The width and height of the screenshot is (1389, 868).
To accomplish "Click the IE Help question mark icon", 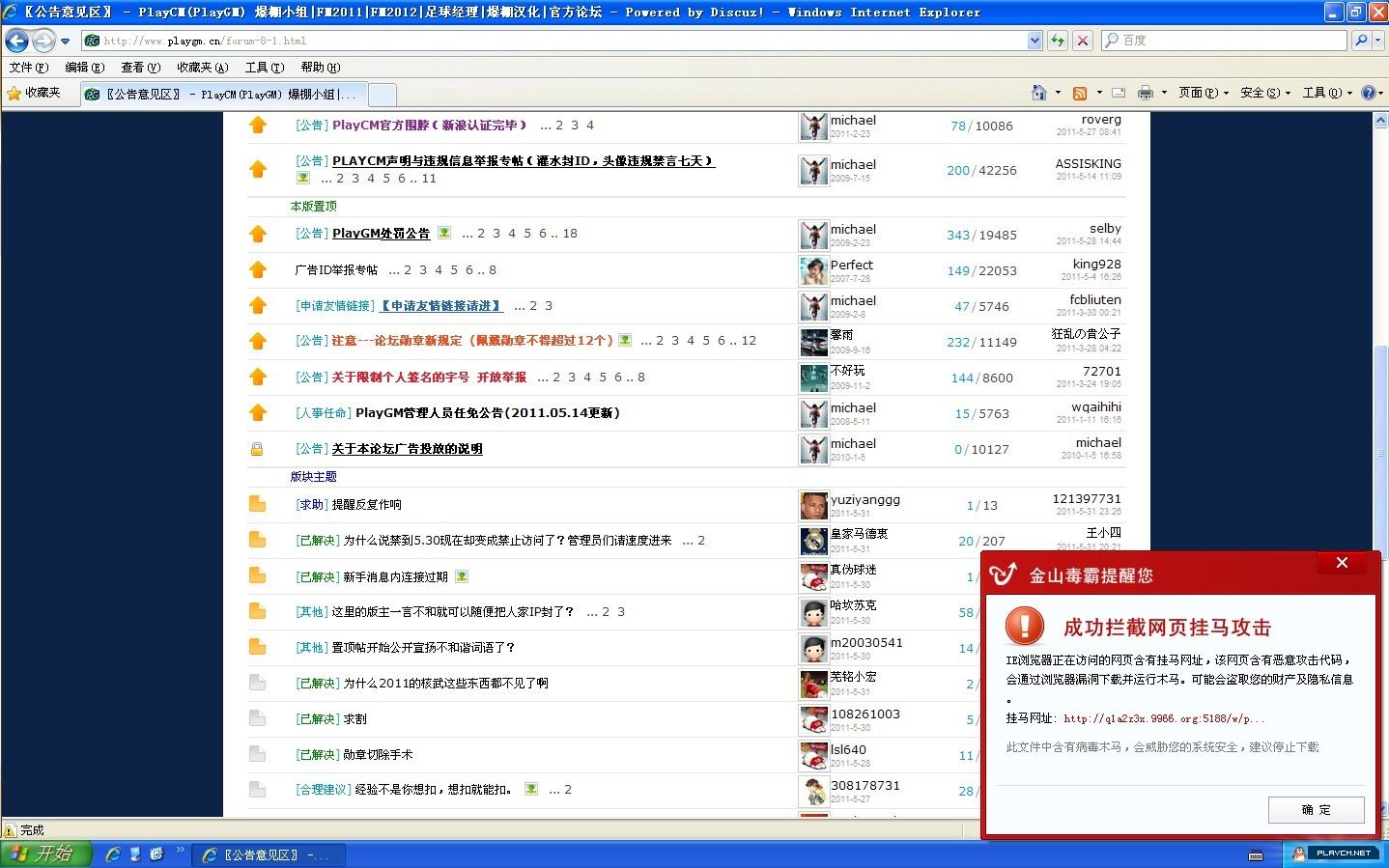I will [1368, 93].
